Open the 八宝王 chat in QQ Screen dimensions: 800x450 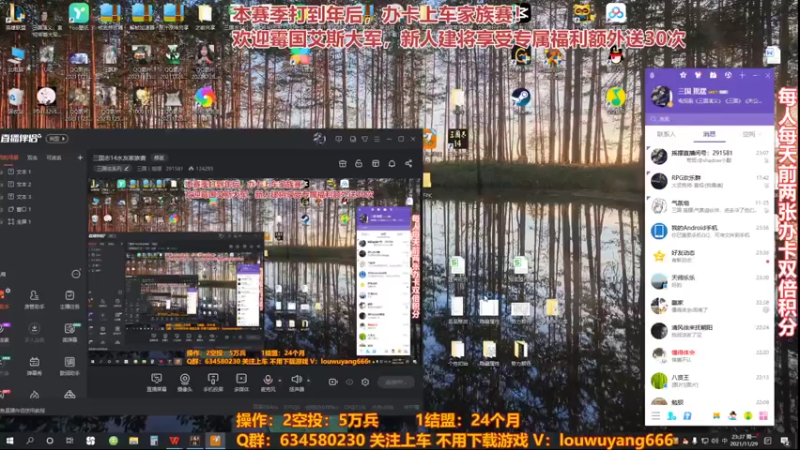709,381
